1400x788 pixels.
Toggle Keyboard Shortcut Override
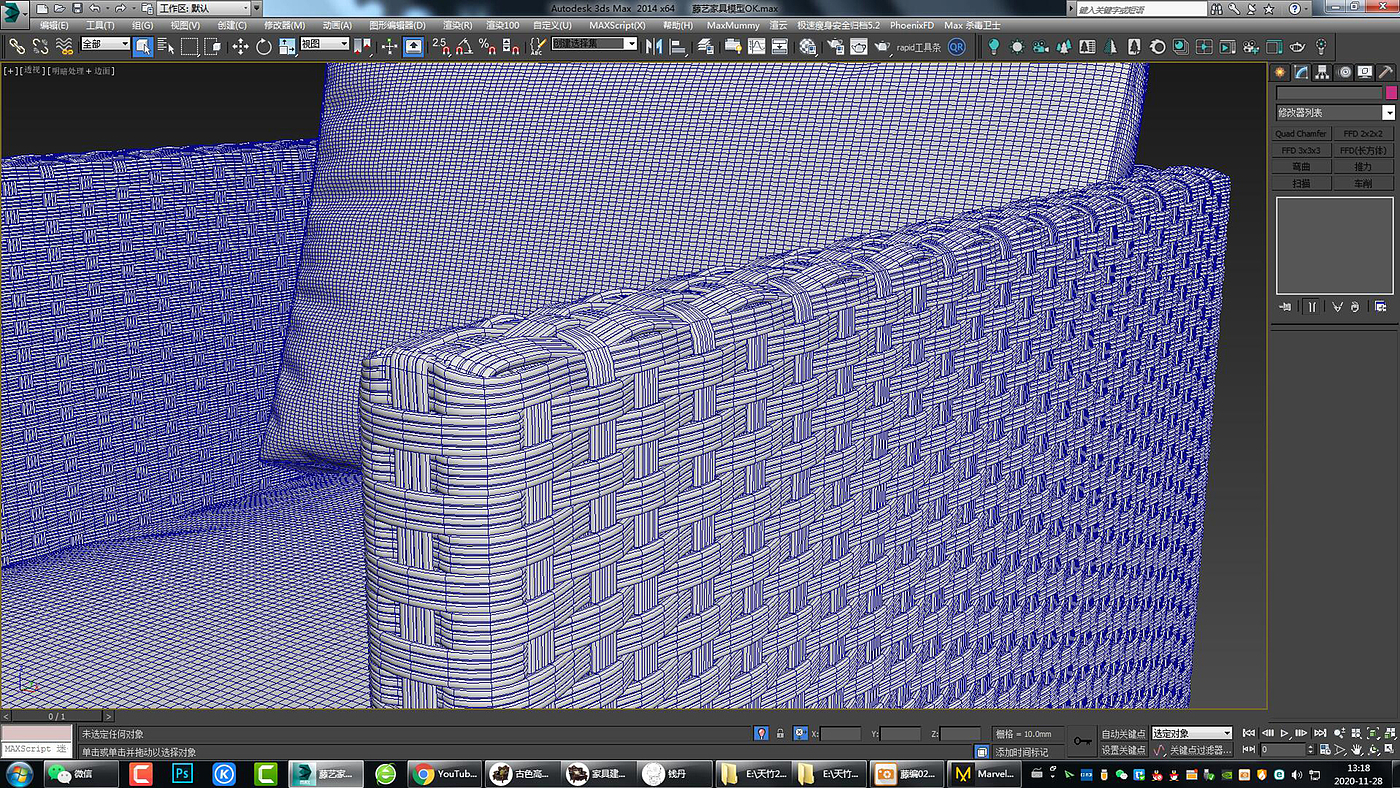(413, 46)
